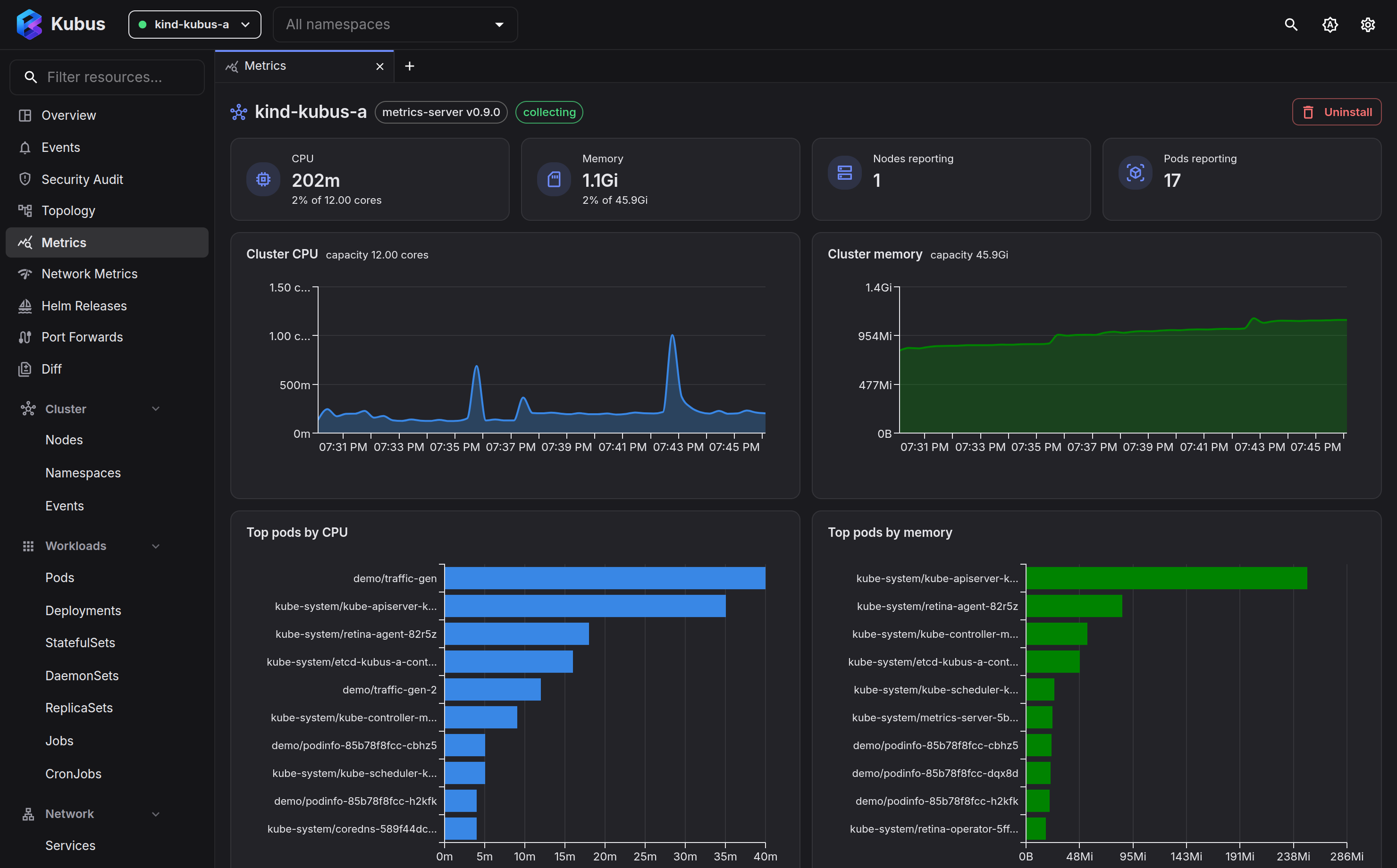
Task: Open Security Audit page
Action: [x=107, y=179]
